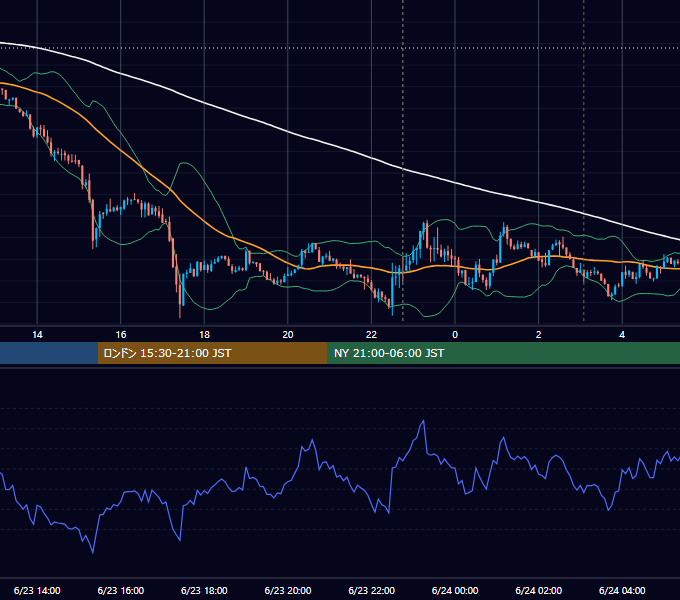Click the 6/23 18:00 date label
Screen dimensions: 680x600
click(x=204, y=590)
